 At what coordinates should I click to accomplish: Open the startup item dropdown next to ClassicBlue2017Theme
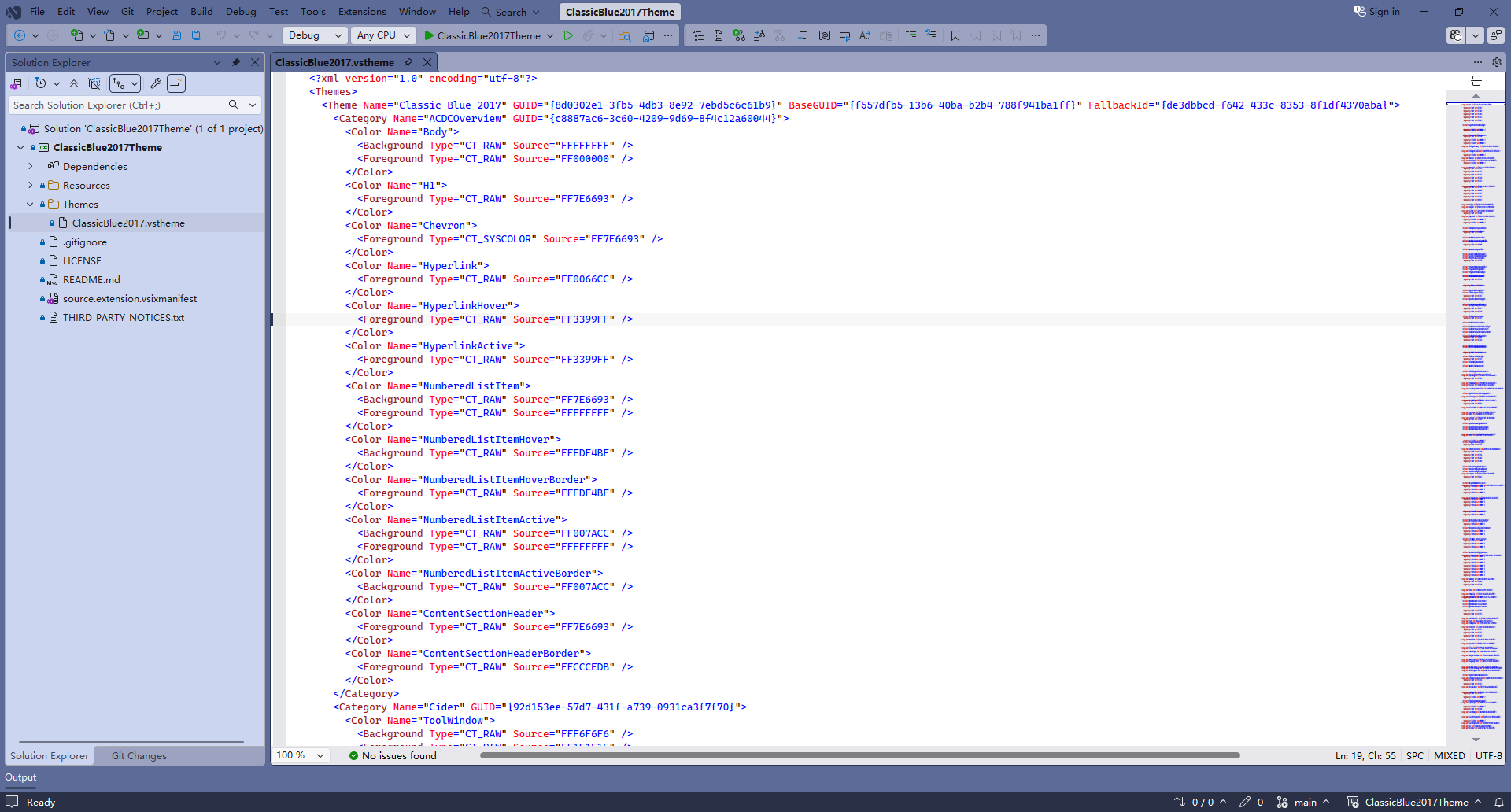pos(550,35)
